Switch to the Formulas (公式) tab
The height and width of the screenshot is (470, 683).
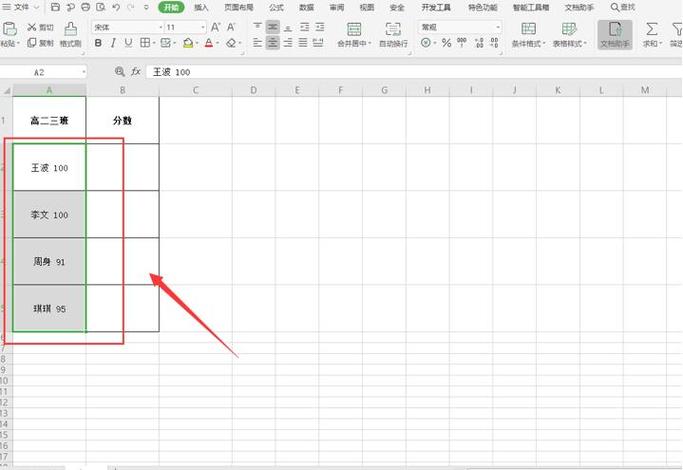[276, 7]
